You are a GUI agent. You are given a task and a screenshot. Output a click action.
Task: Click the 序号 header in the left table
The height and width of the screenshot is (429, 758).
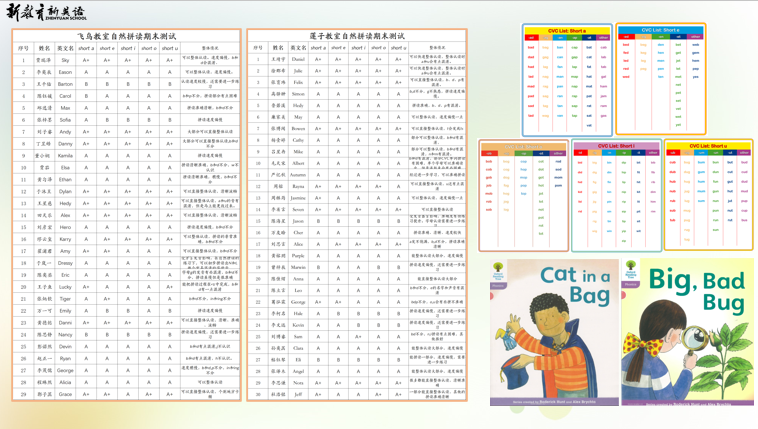tap(23, 48)
